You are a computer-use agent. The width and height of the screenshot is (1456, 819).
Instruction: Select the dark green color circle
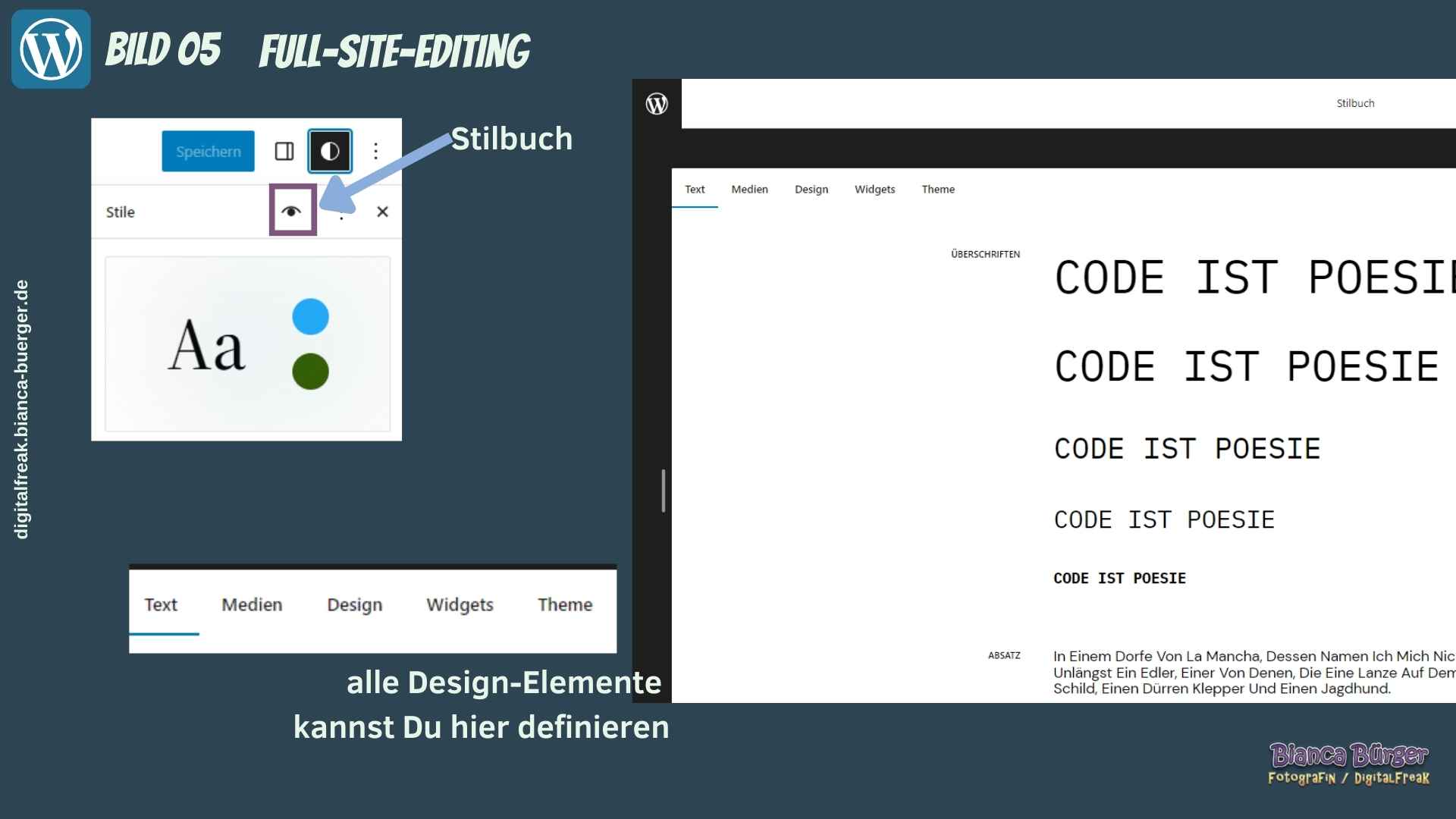tap(310, 372)
